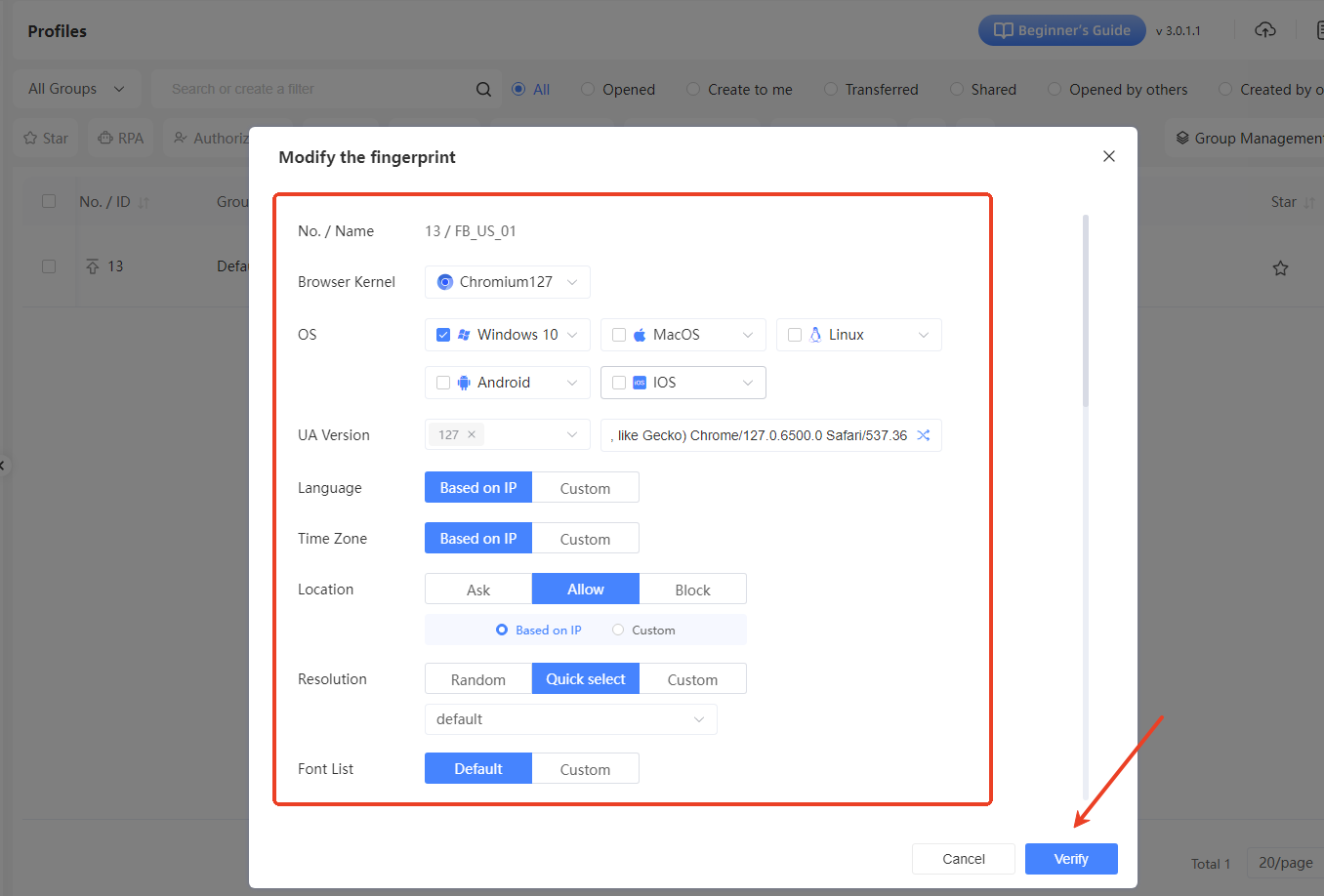The width and height of the screenshot is (1324, 896).
Task: Click the cloud upload icon
Action: 1265,30
